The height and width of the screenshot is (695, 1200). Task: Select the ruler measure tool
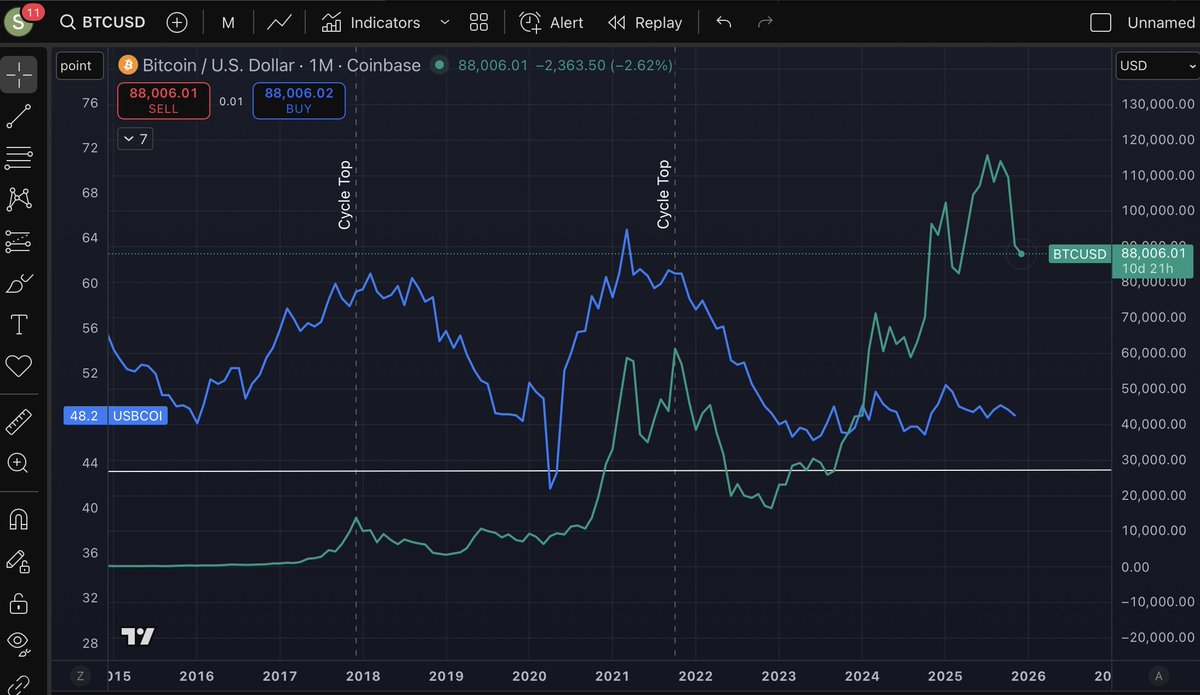point(19,421)
